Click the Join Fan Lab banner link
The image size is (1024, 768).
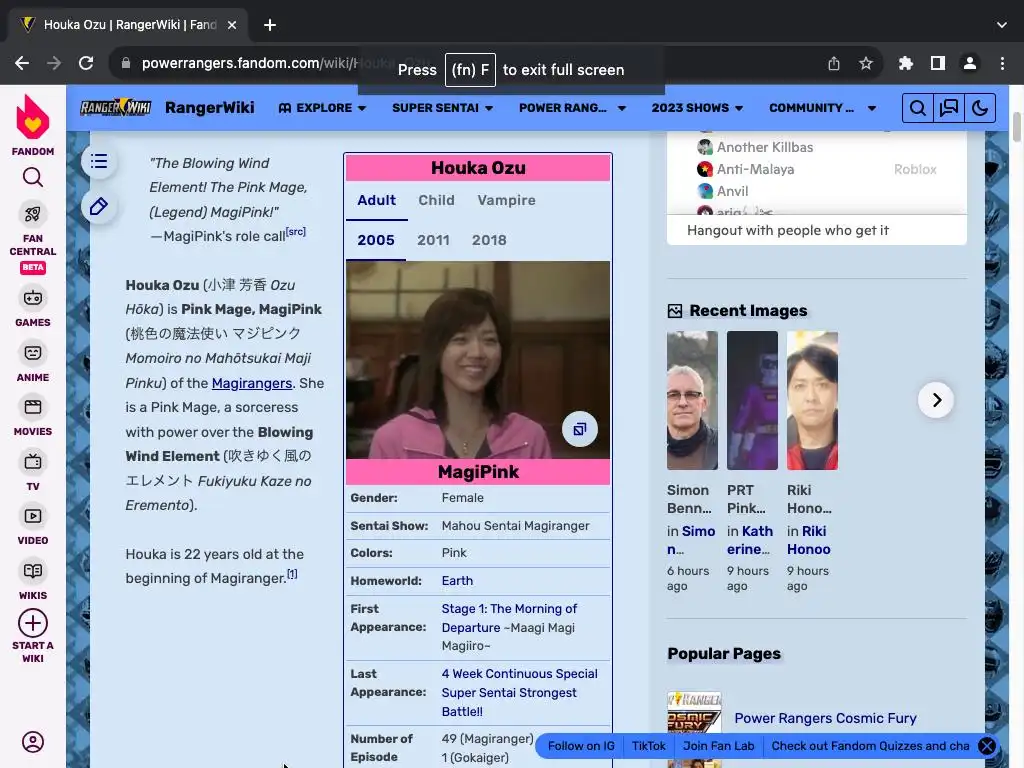718,746
